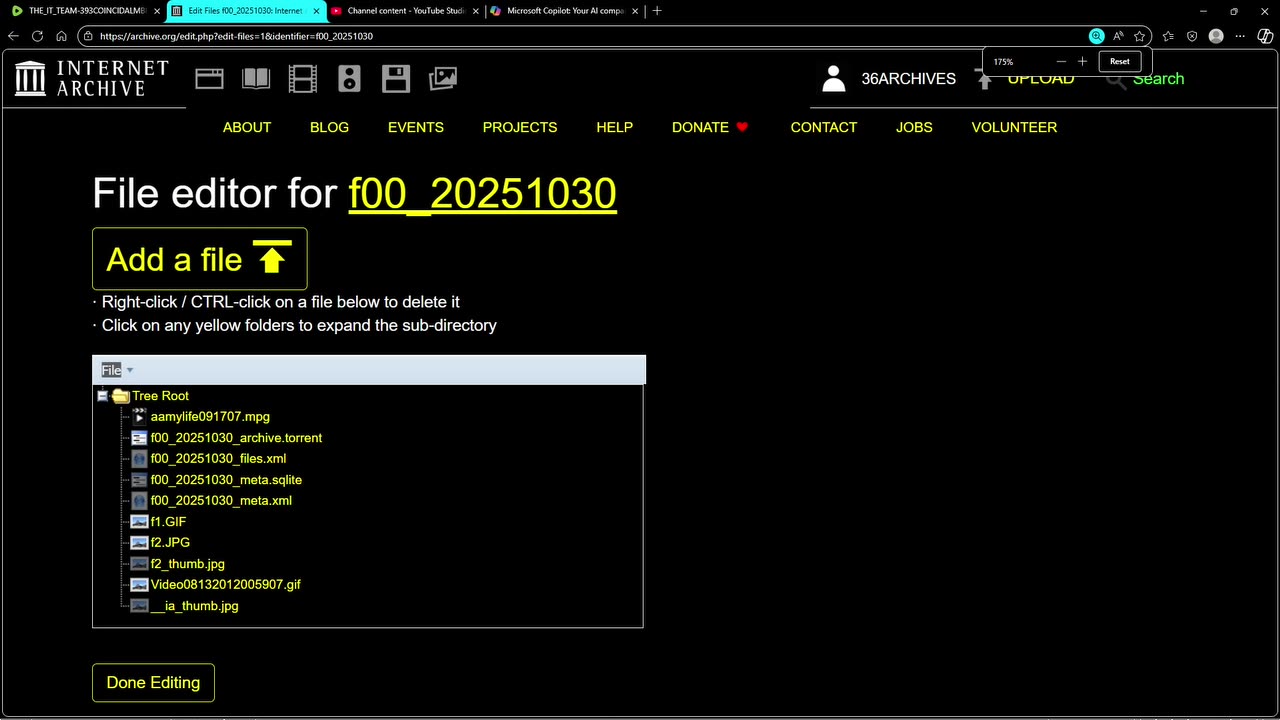Open the File dropdown in tree header

click(117, 370)
